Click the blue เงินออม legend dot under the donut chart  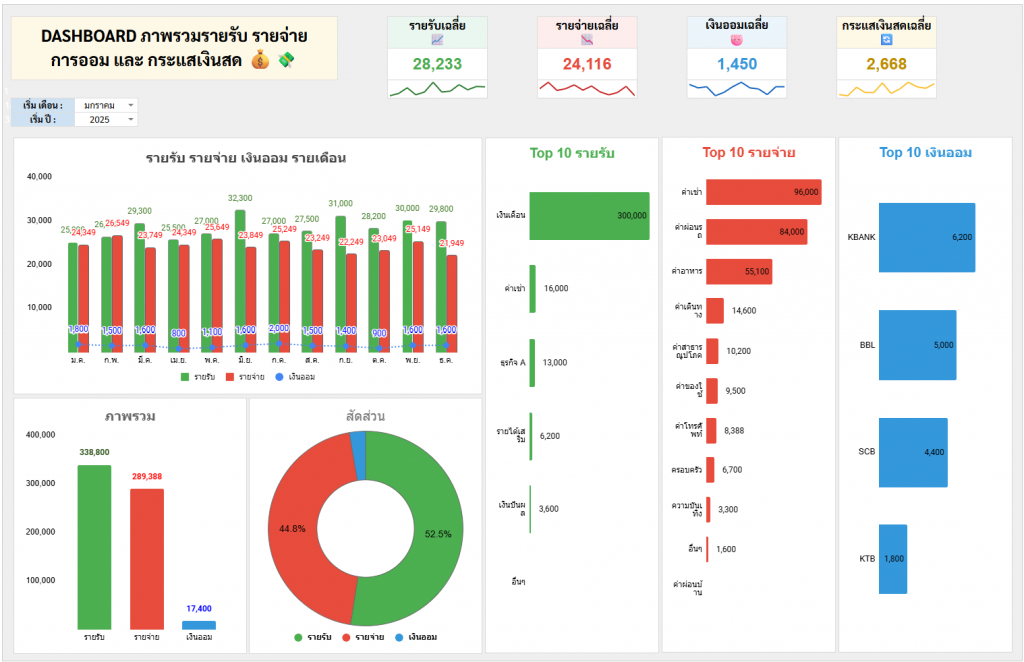coord(399,637)
